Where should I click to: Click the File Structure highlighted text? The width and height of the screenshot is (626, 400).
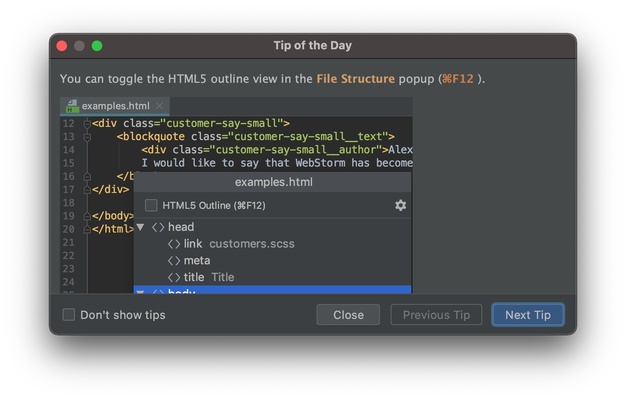[355, 79]
